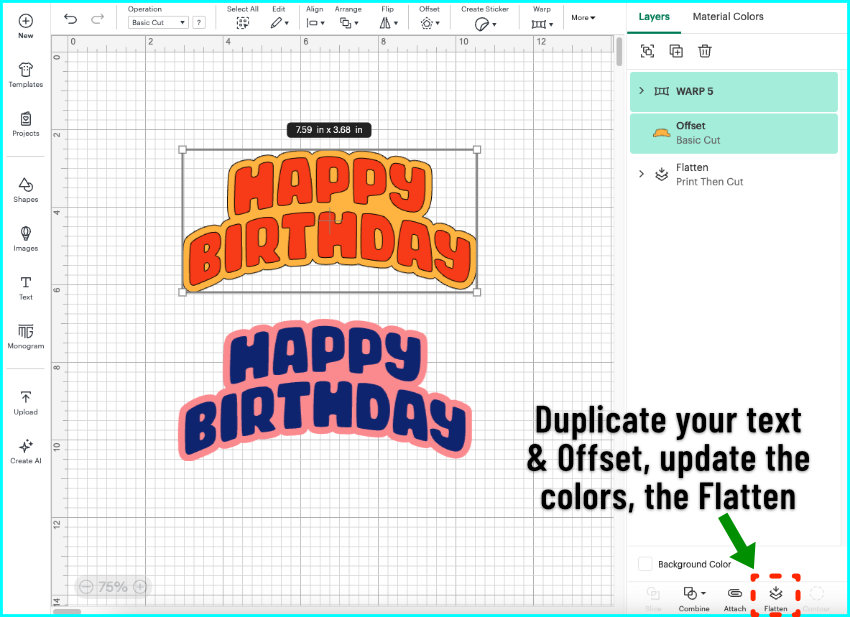The height and width of the screenshot is (617, 850).
Task: Open the Projects panel
Action: (25, 124)
